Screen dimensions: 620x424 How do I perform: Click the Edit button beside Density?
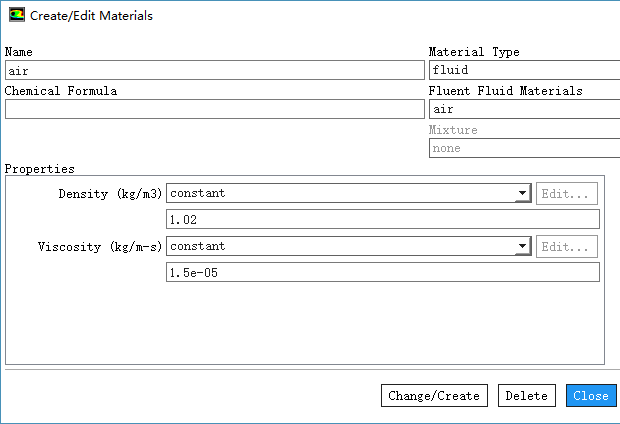point(567,194)
